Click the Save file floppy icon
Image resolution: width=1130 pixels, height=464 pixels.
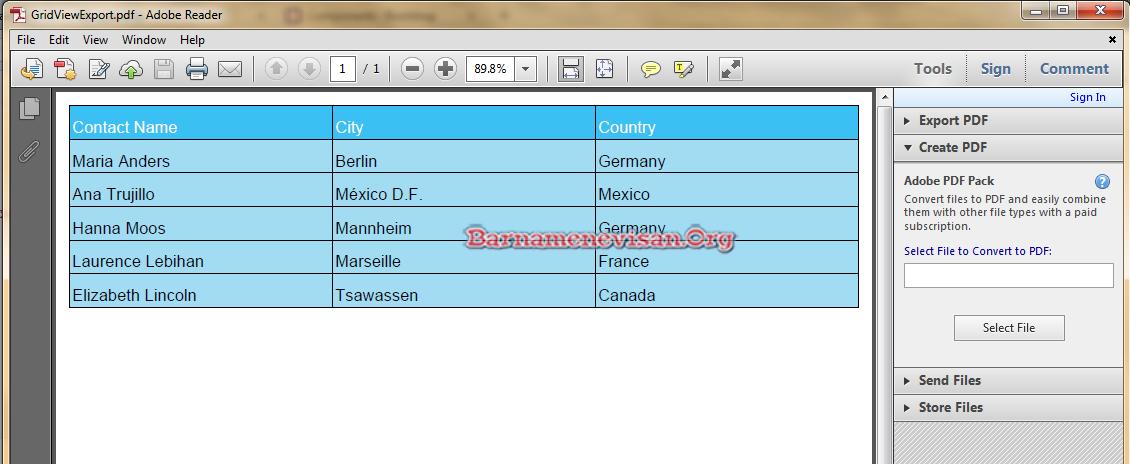point(164,69)
